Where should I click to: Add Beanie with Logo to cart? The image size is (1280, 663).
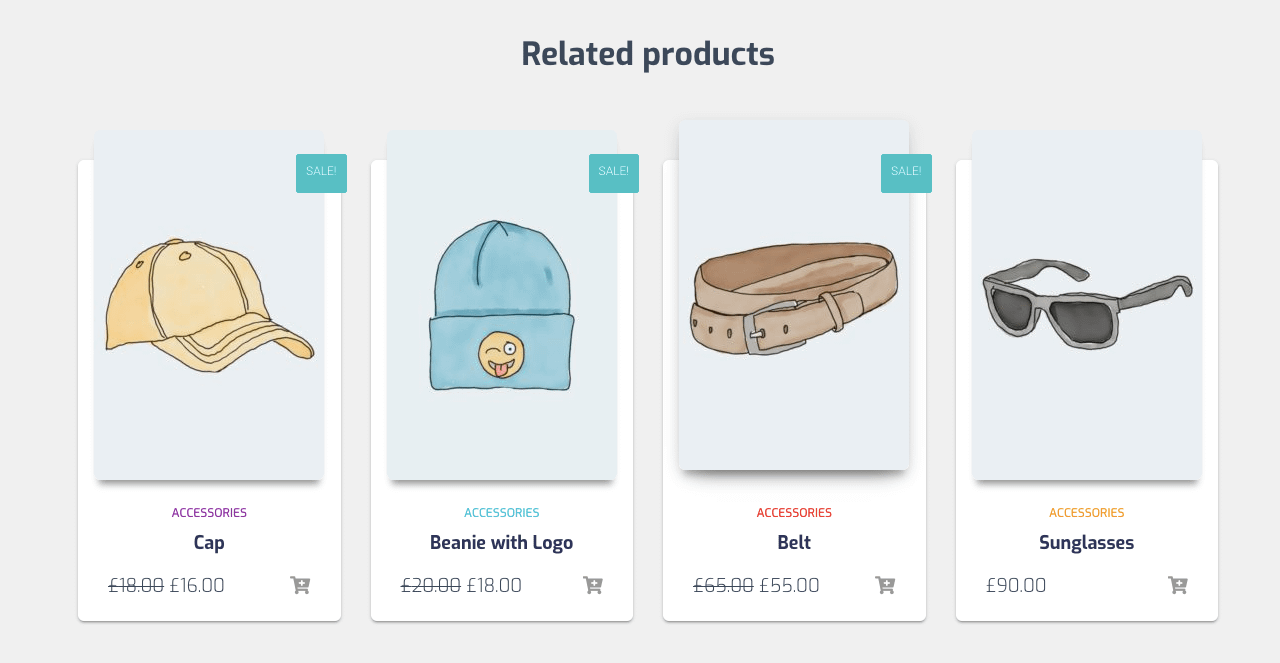pyautogui.click(x=593, y=585)
